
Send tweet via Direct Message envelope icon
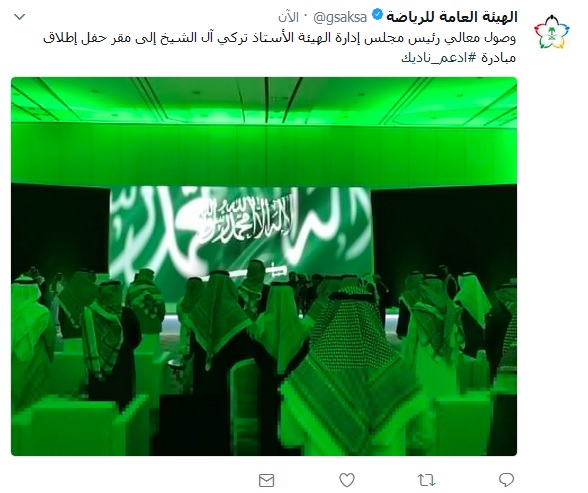coord(267,480)
